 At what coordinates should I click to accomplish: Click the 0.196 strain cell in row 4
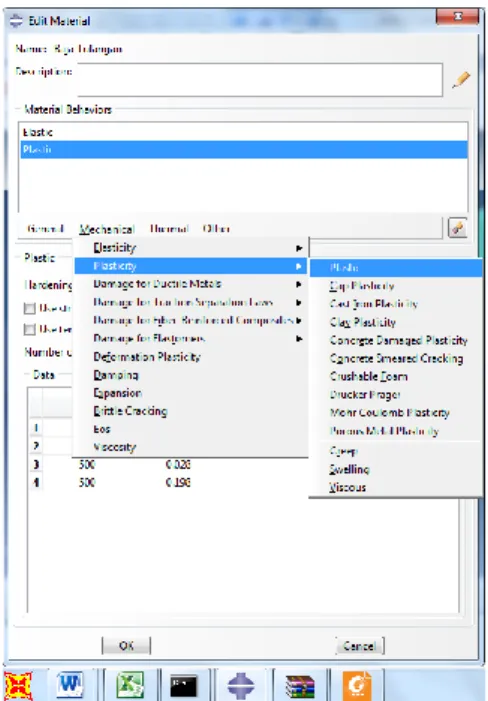tap(178, 483)
